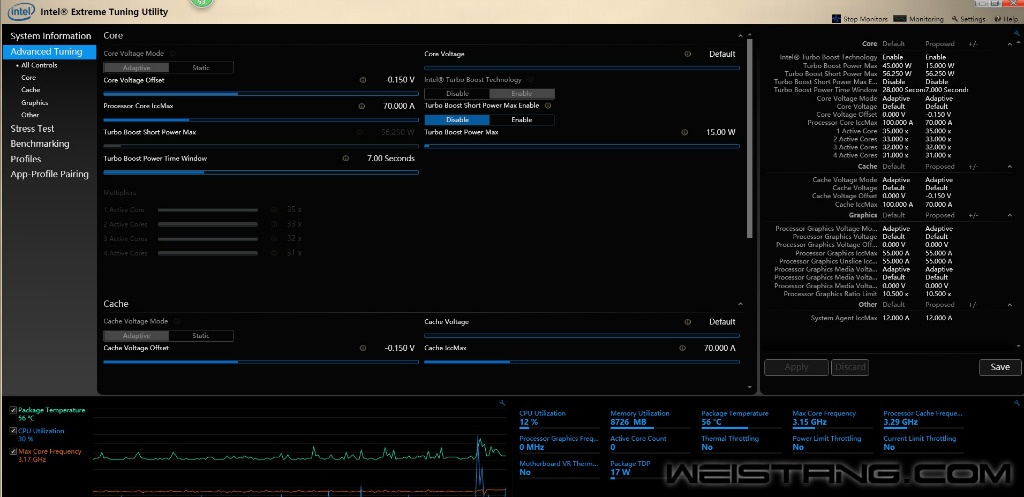The height and width of the screenshot is (497, 1024).
Task: Set Core Voltage Mode to Adaptive
Action: (x=136, y=67)
